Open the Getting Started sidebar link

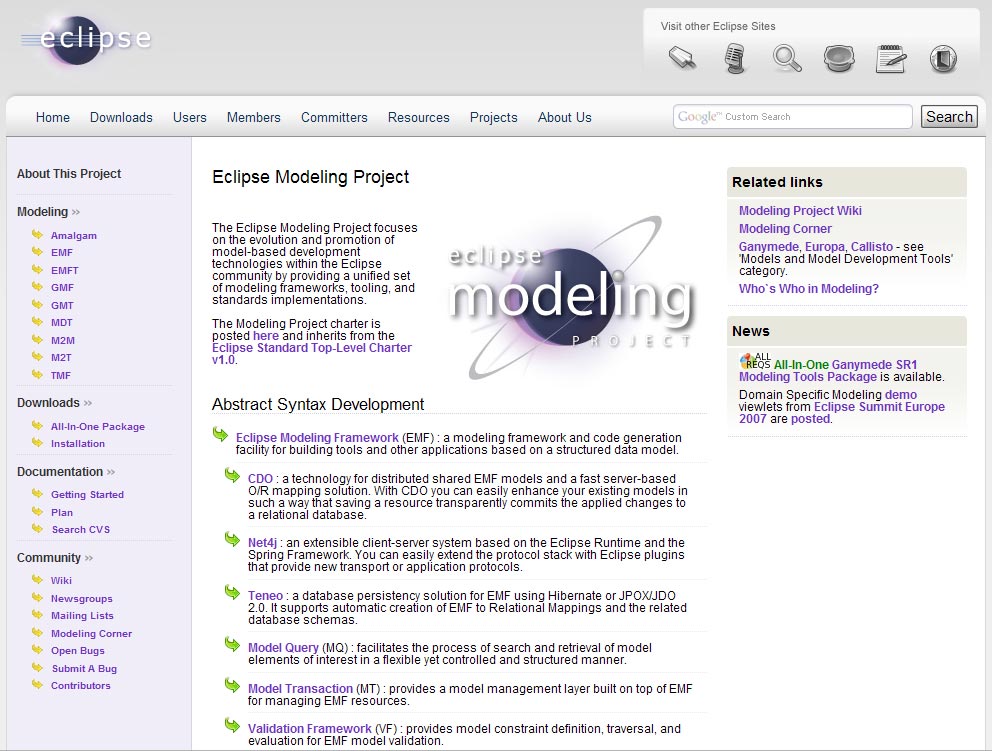[x=87, y=495]
